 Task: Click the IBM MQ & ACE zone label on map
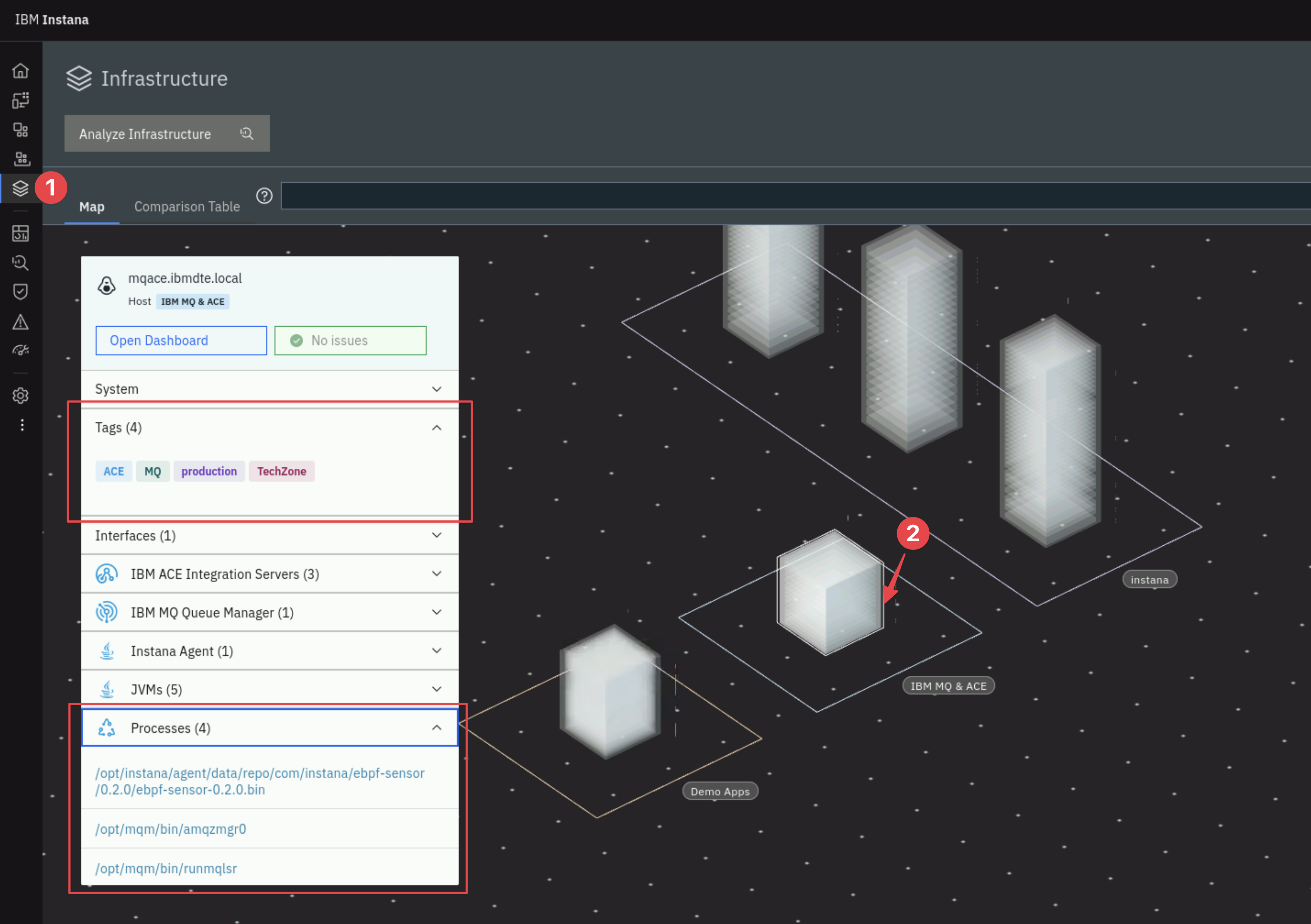click(x=948, y=685)
